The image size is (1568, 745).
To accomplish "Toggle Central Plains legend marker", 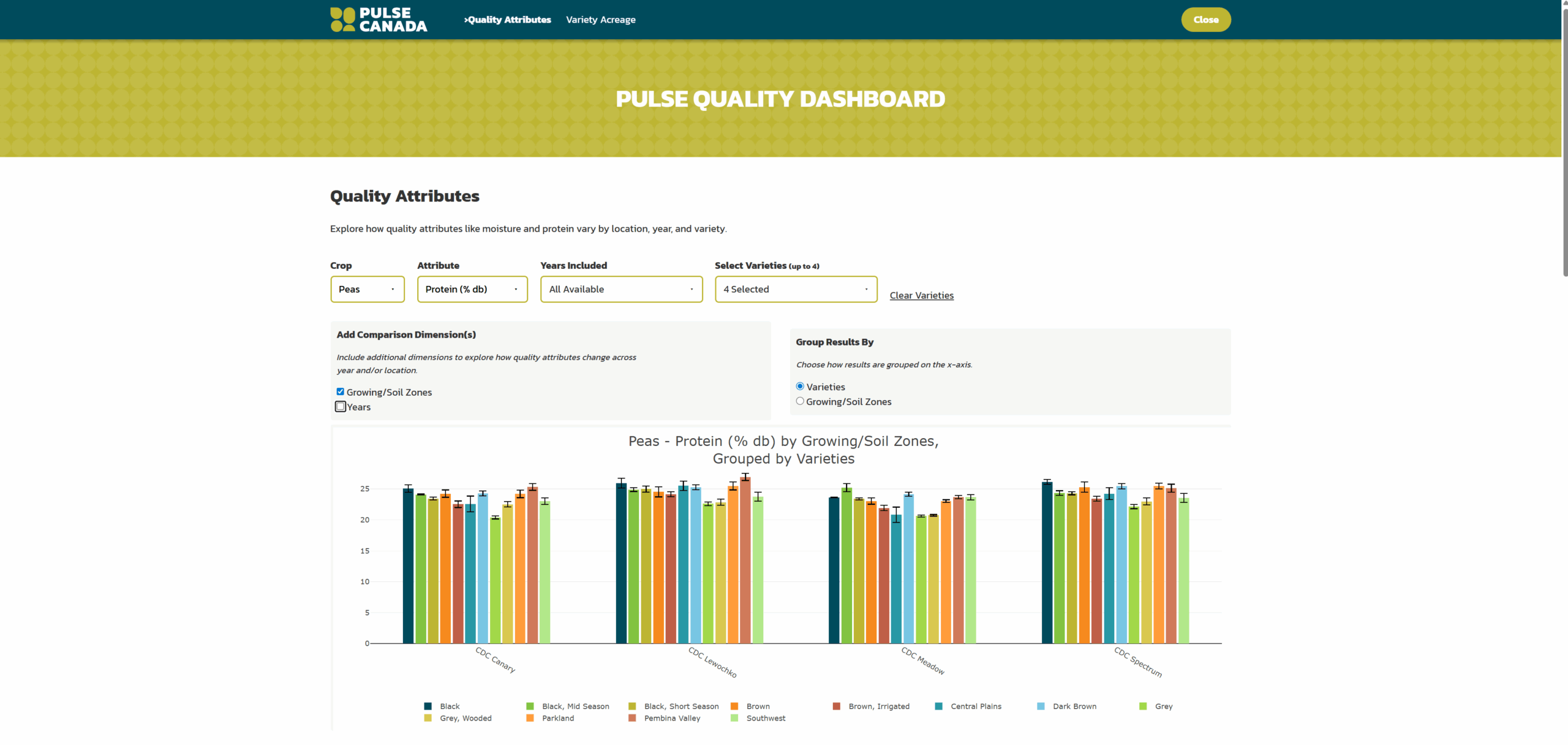I will coord(938,706).
